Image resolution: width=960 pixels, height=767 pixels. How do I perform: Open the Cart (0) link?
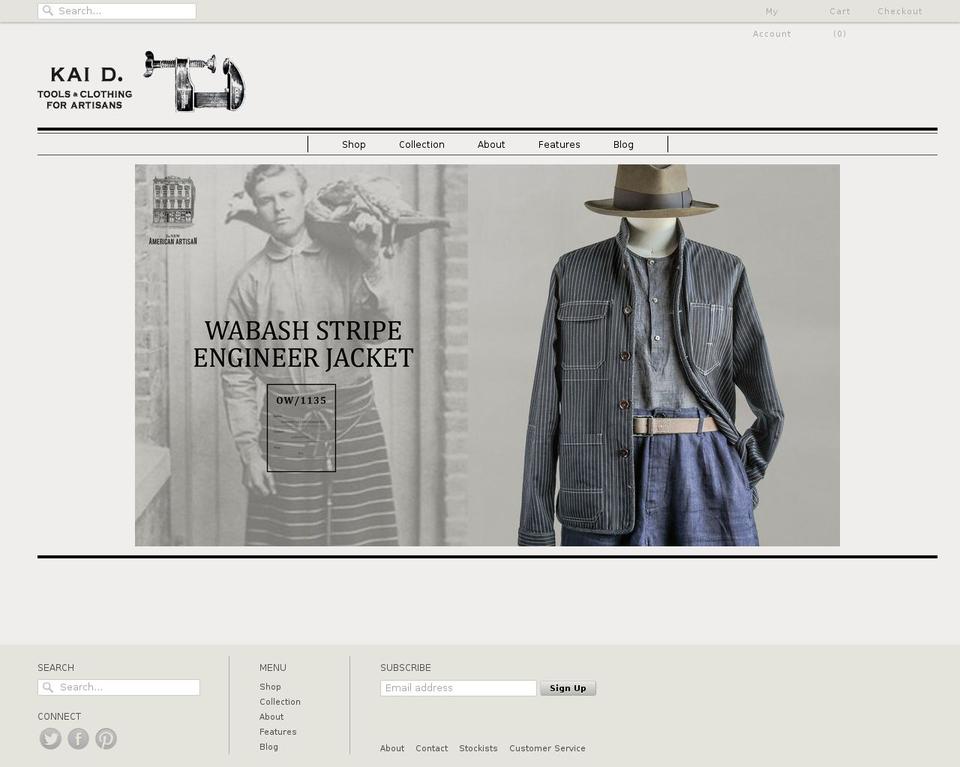click(839, 23)
